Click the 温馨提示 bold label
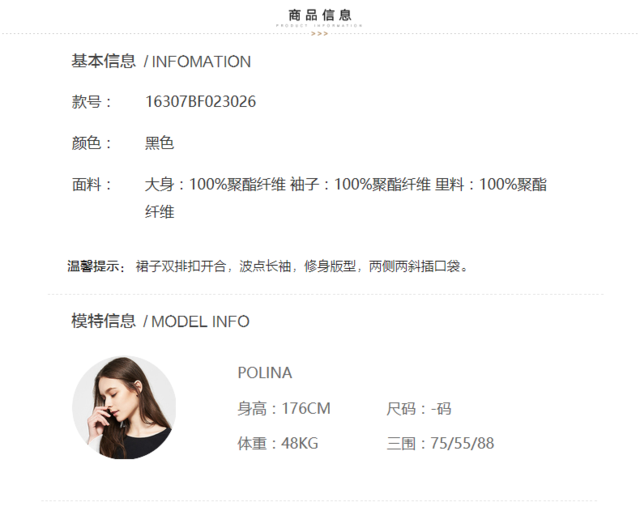 [x=96, y=266]
